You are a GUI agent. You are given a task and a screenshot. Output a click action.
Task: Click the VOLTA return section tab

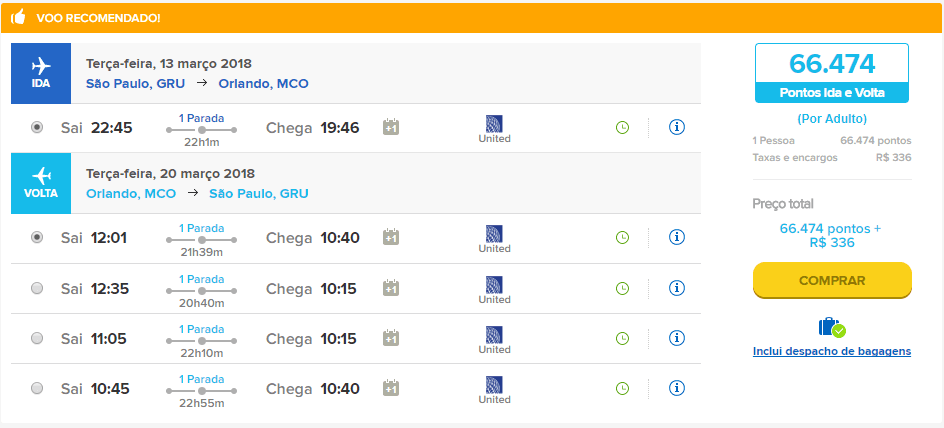[41, 184]
